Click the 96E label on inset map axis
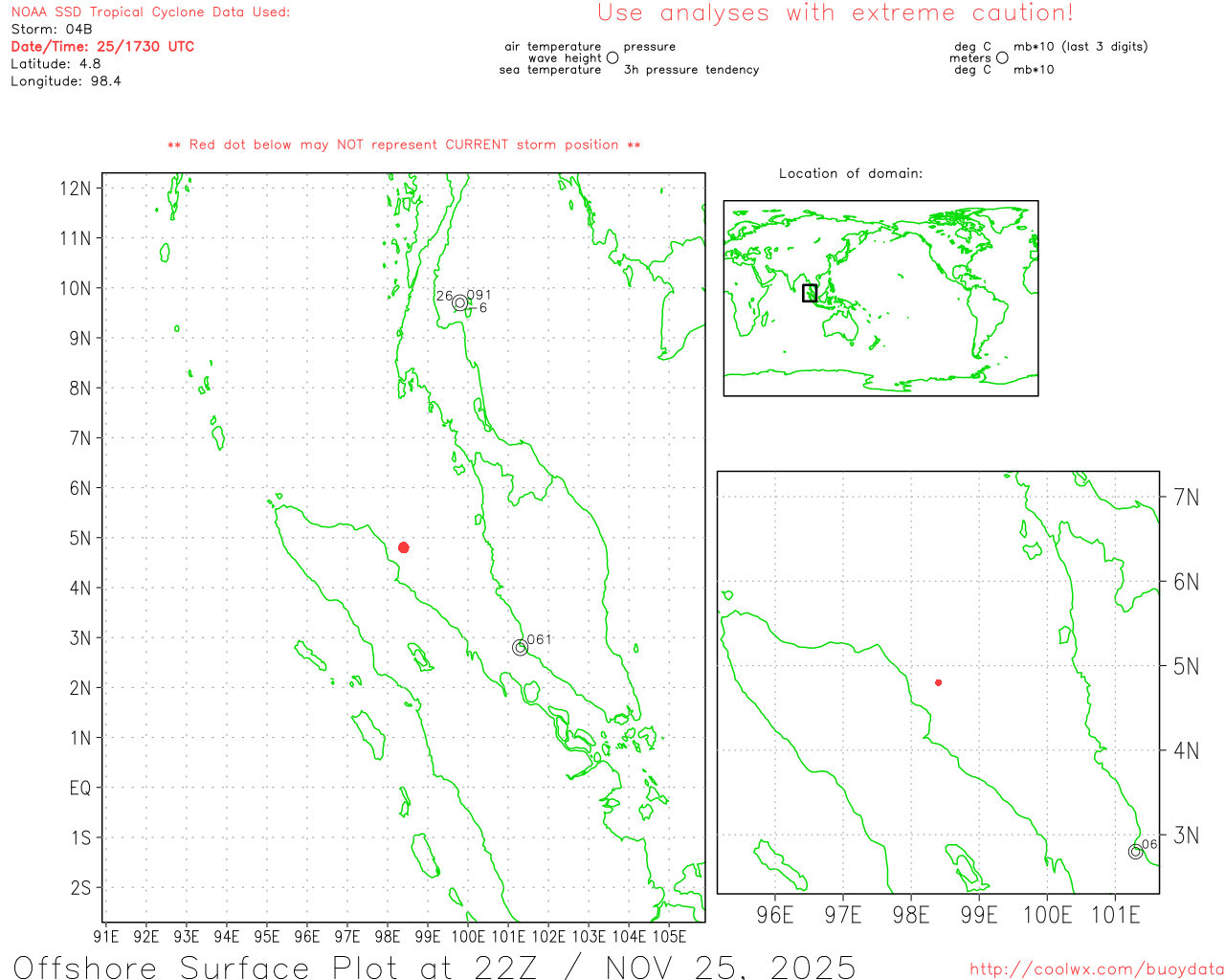 (775, 915)
